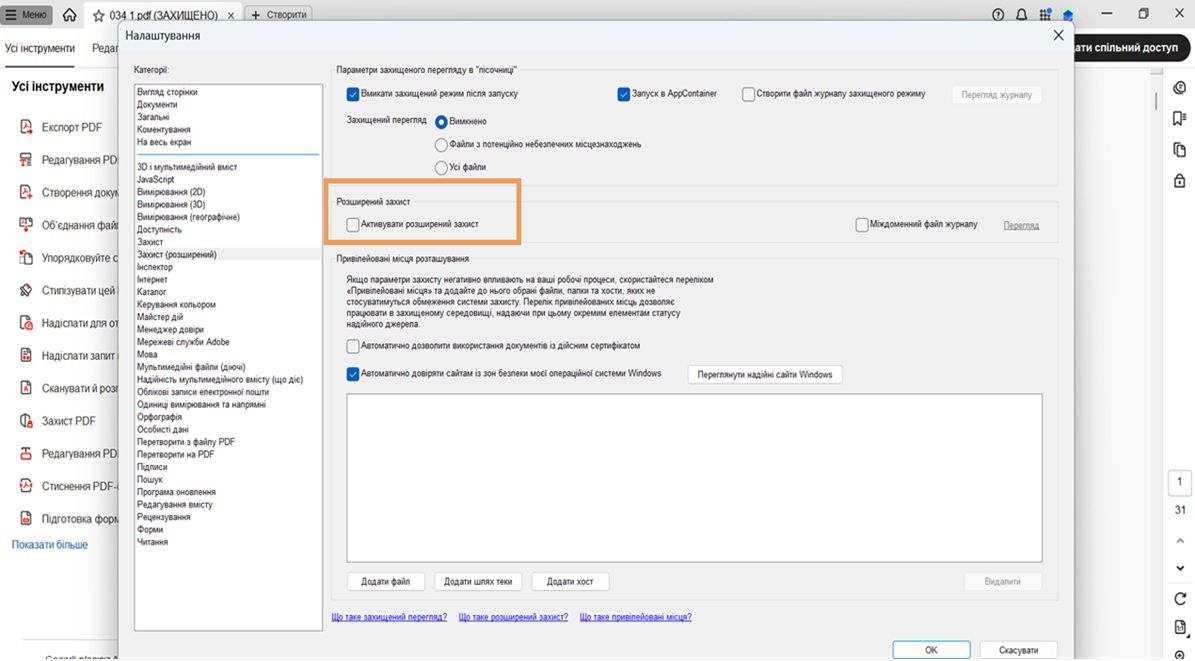Click the Підготовка форми tool icon
This screenshot has height=661, width=1195.
point(26,518)
